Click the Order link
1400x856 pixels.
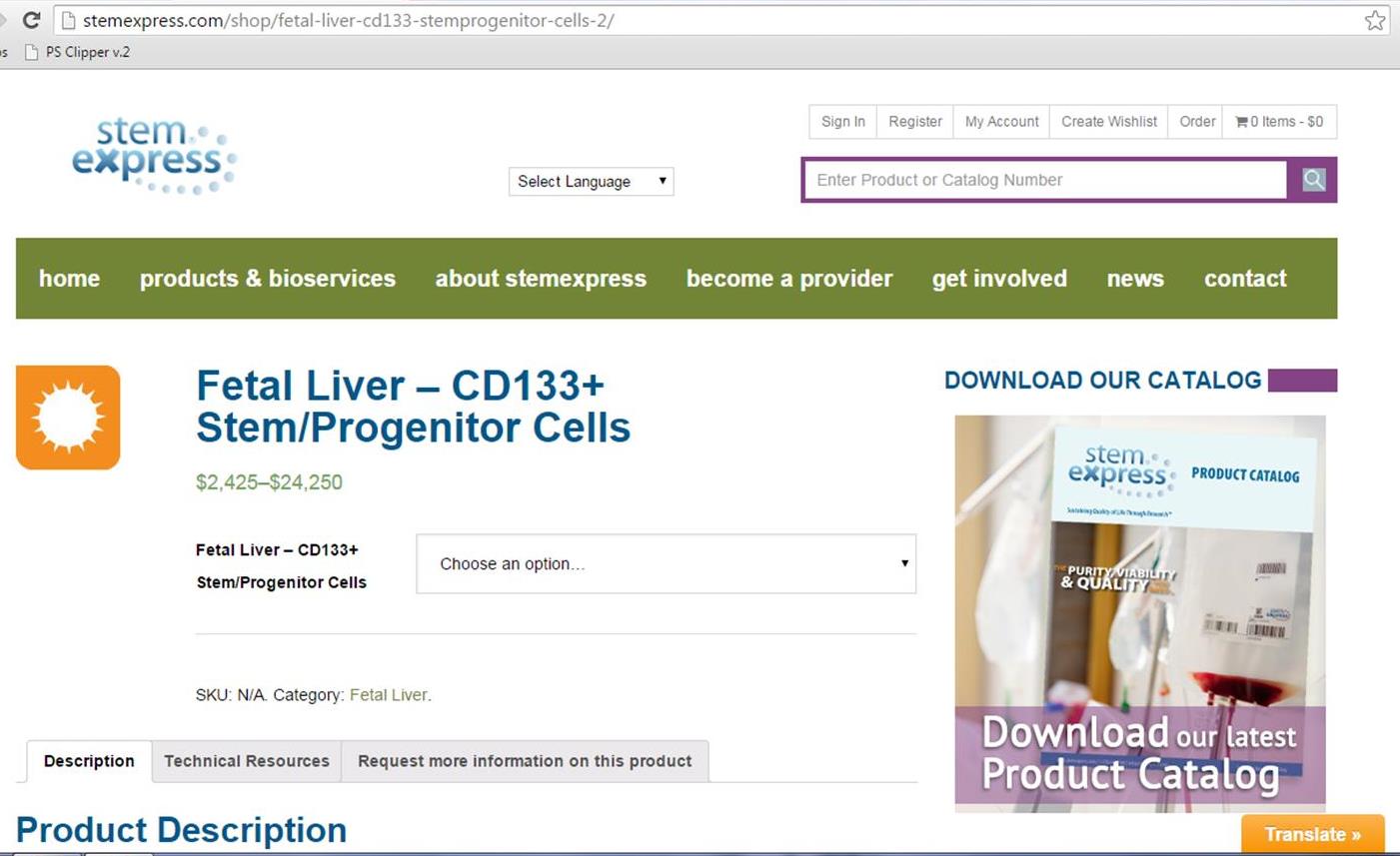1197,122
